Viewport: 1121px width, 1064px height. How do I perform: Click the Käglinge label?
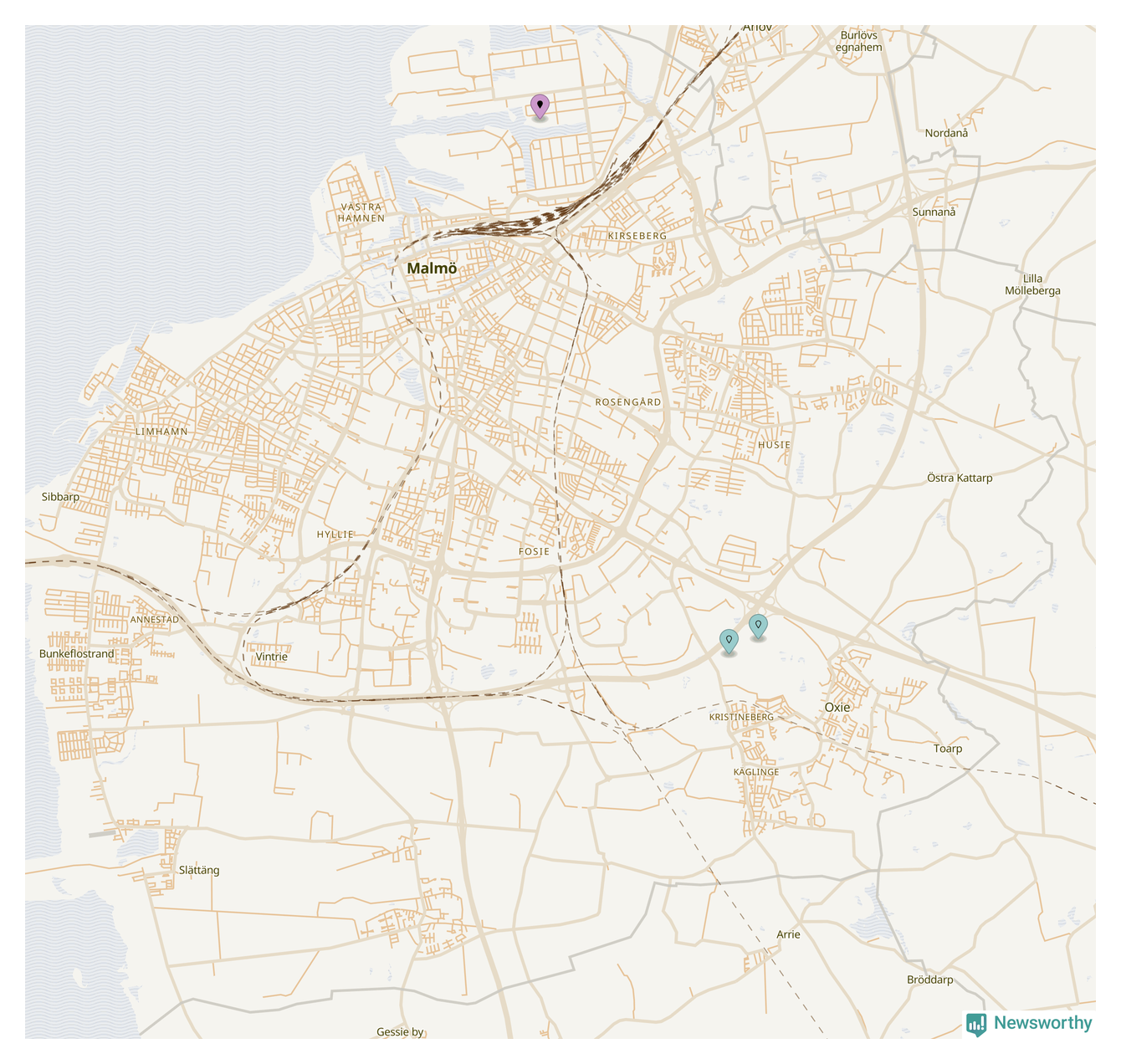756,772
